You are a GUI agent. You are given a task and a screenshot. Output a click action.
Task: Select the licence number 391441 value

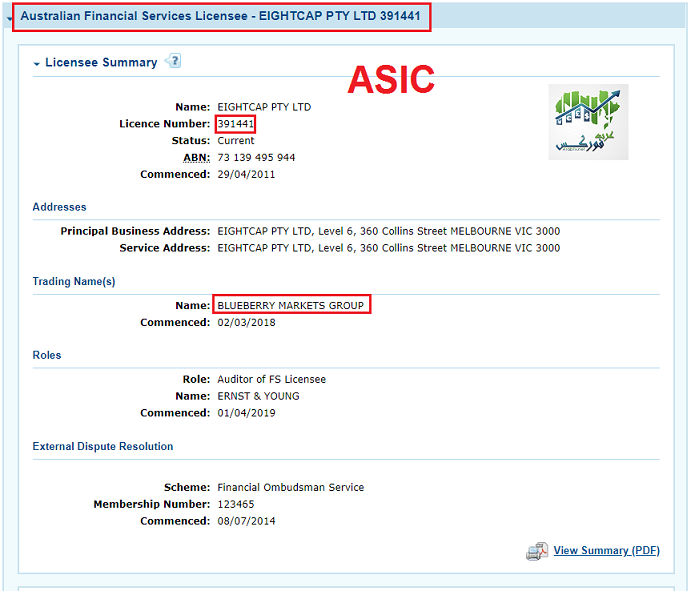click(236, 124)
